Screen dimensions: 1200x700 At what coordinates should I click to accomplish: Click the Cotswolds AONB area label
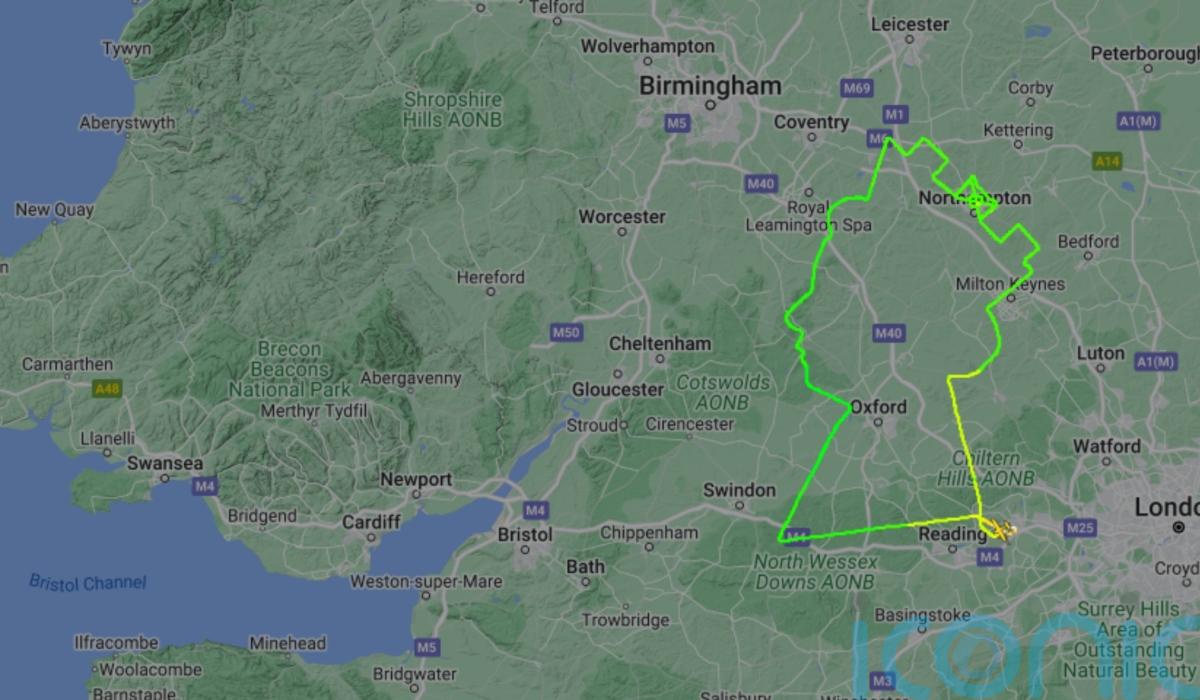click(x=724, y=391)
